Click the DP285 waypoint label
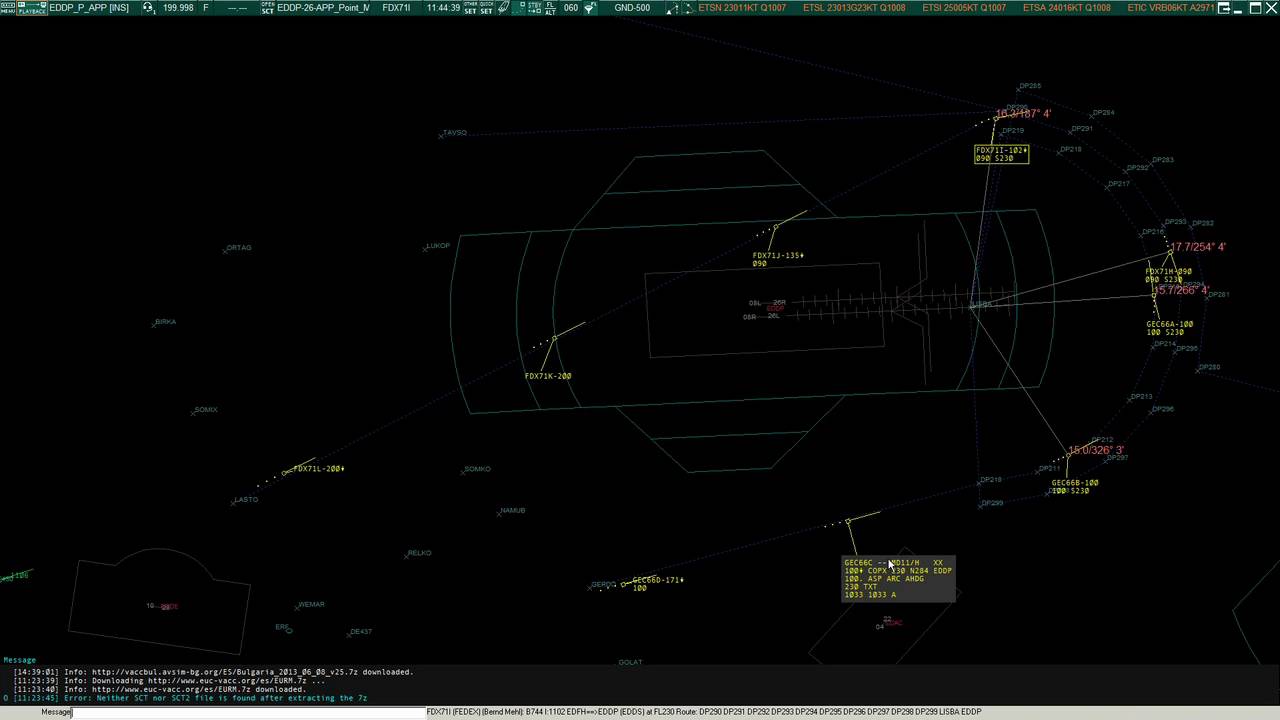 (x=1030, y=86)
